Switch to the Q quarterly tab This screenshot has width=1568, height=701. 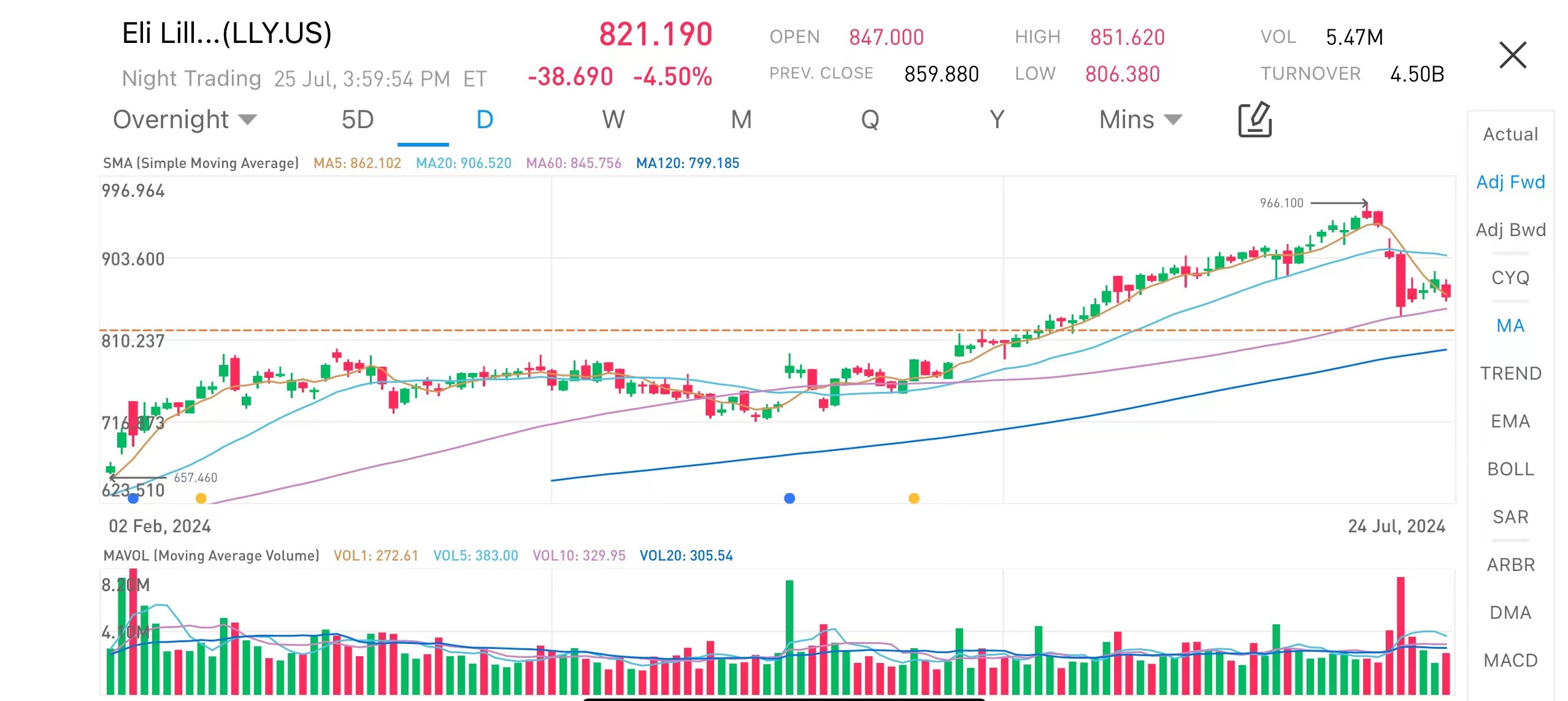870,120
